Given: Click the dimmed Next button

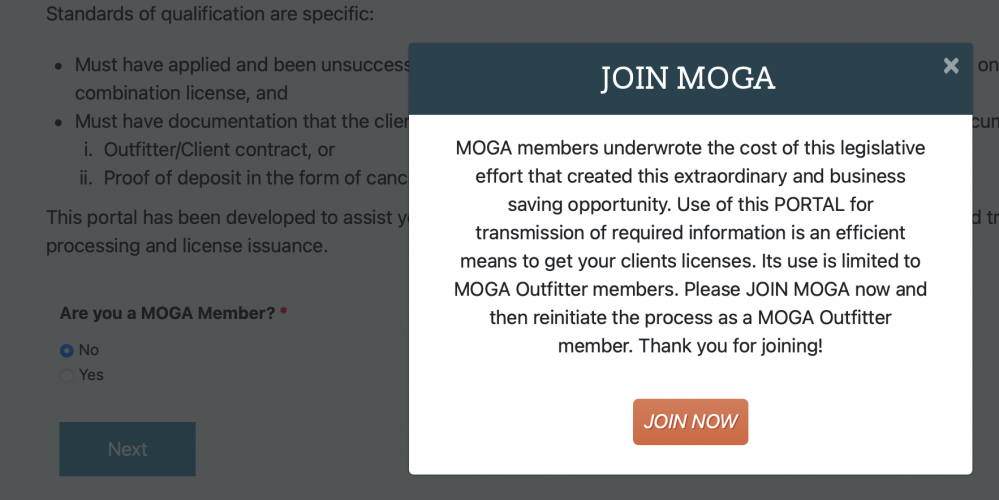Looking at the screenshot, I should [127, 449].
